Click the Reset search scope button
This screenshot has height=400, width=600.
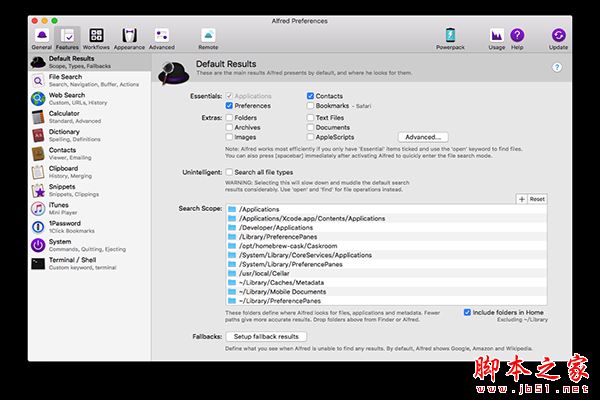(537, 199)
